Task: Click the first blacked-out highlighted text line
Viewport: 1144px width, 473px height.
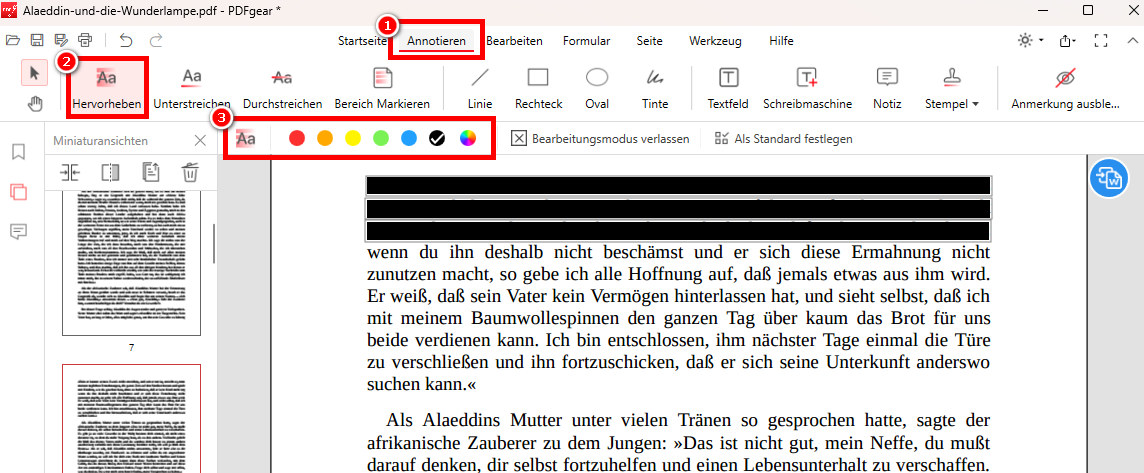Action: pos(678,185)
